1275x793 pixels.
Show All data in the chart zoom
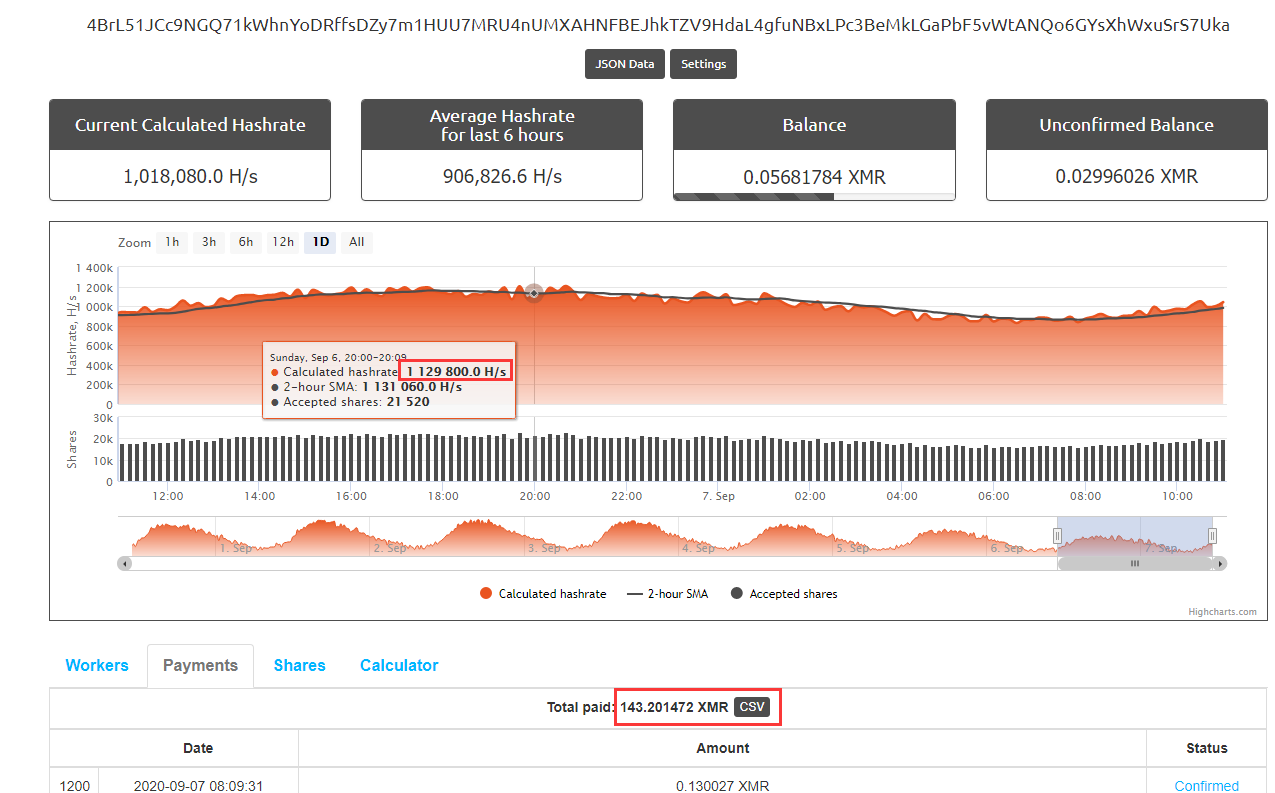tap(357, 242)
